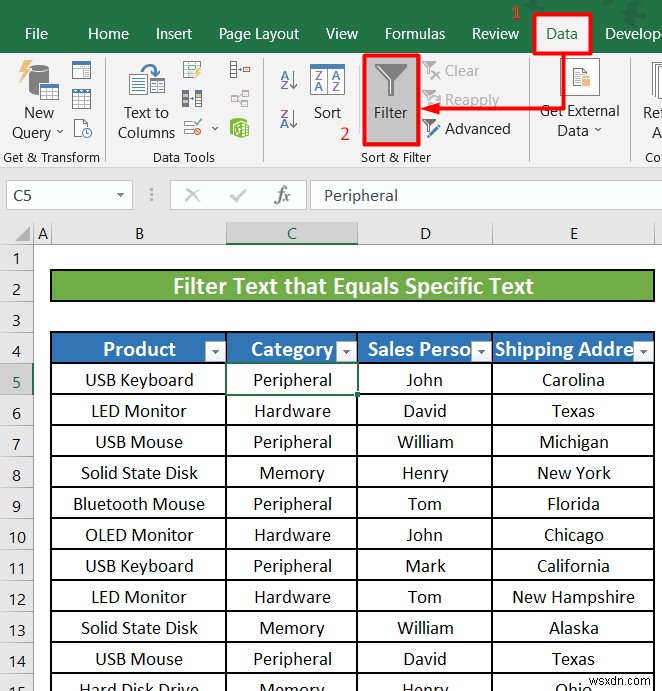Open the File tab
Screen dimensions: 662x691
[36, 34]
